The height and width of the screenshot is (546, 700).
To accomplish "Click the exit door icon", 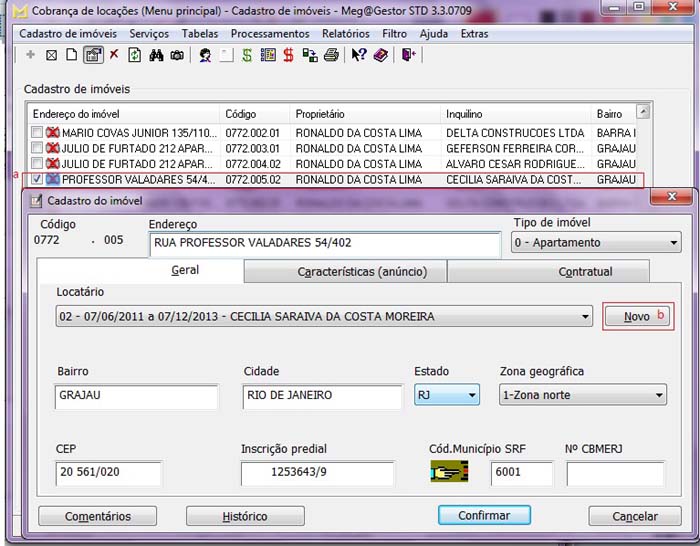I will click(x=409, y=55).
